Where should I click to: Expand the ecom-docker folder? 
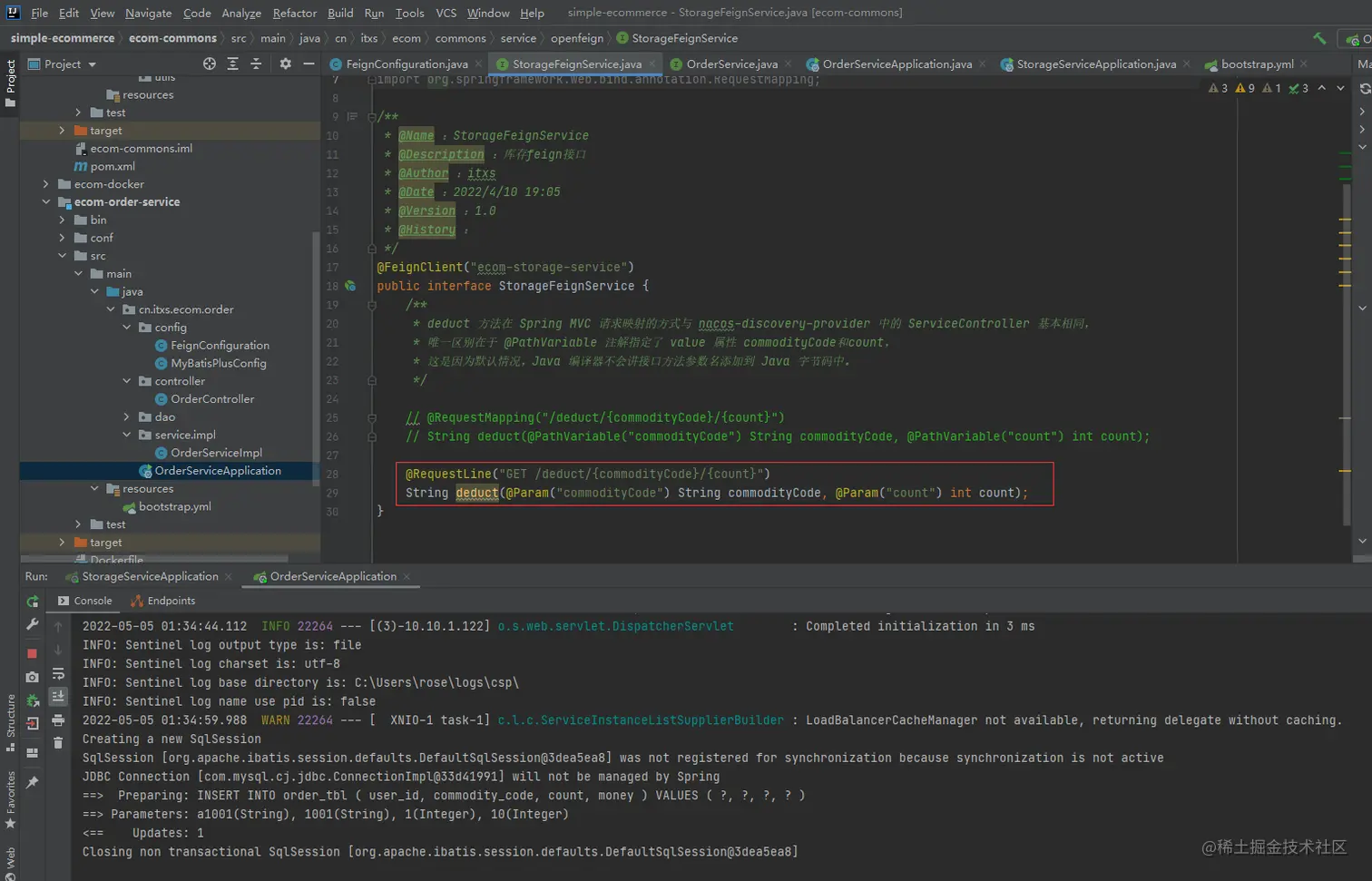click(x=45, y=184)
